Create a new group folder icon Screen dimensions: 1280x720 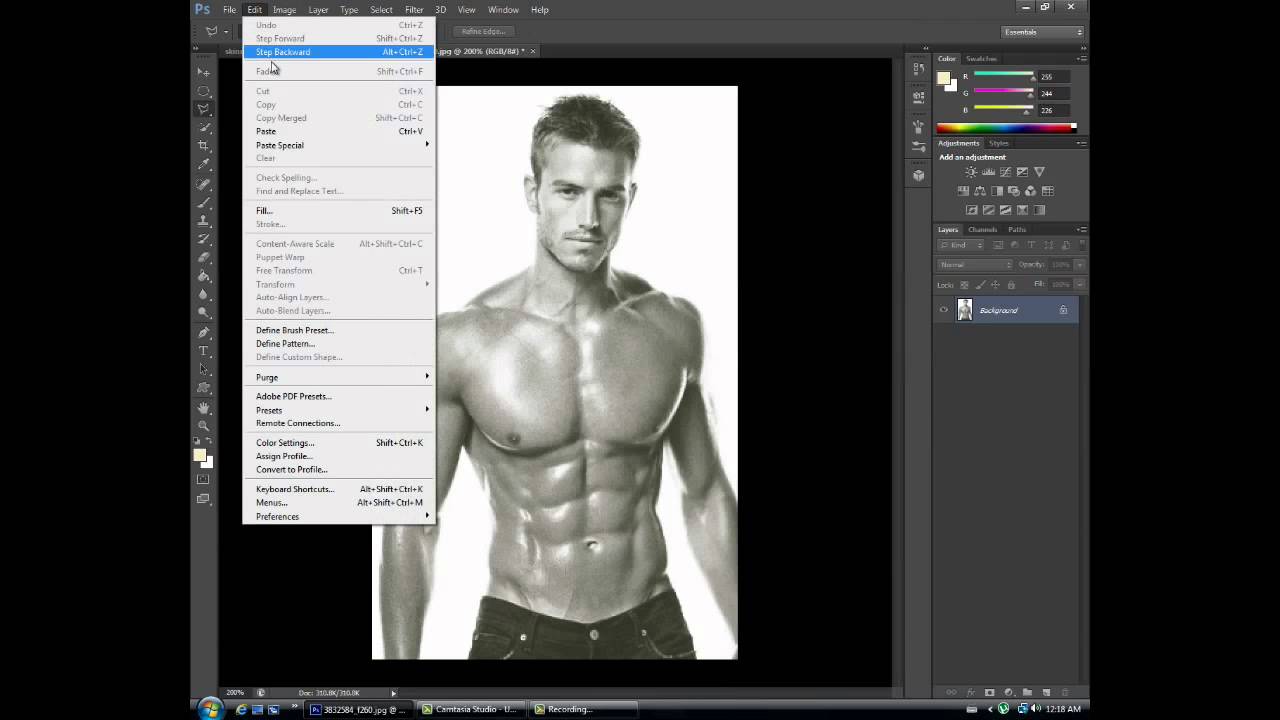click(1027, 692)
